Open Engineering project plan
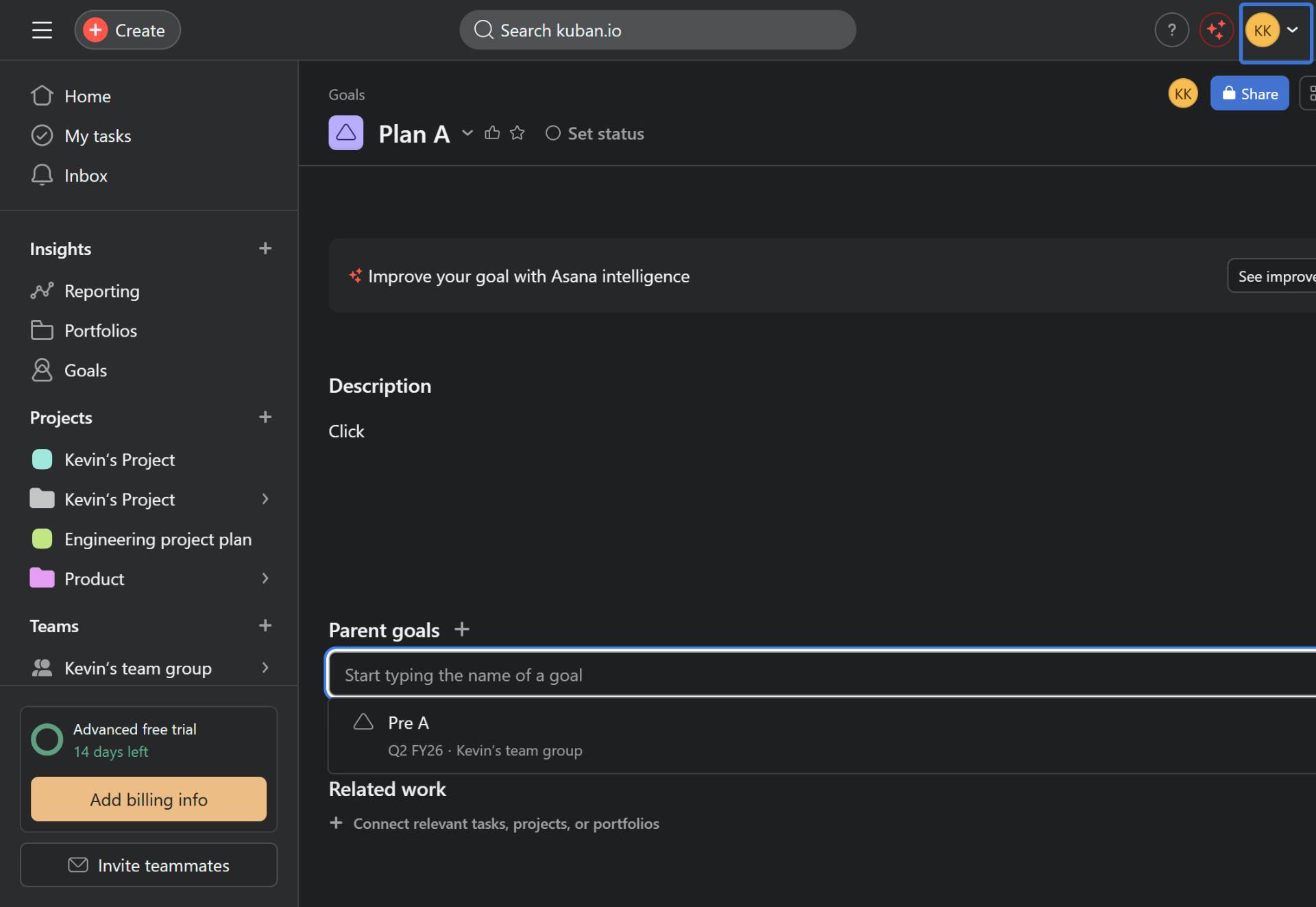Viewport: 1316px width, 907px height. (158, 539)
